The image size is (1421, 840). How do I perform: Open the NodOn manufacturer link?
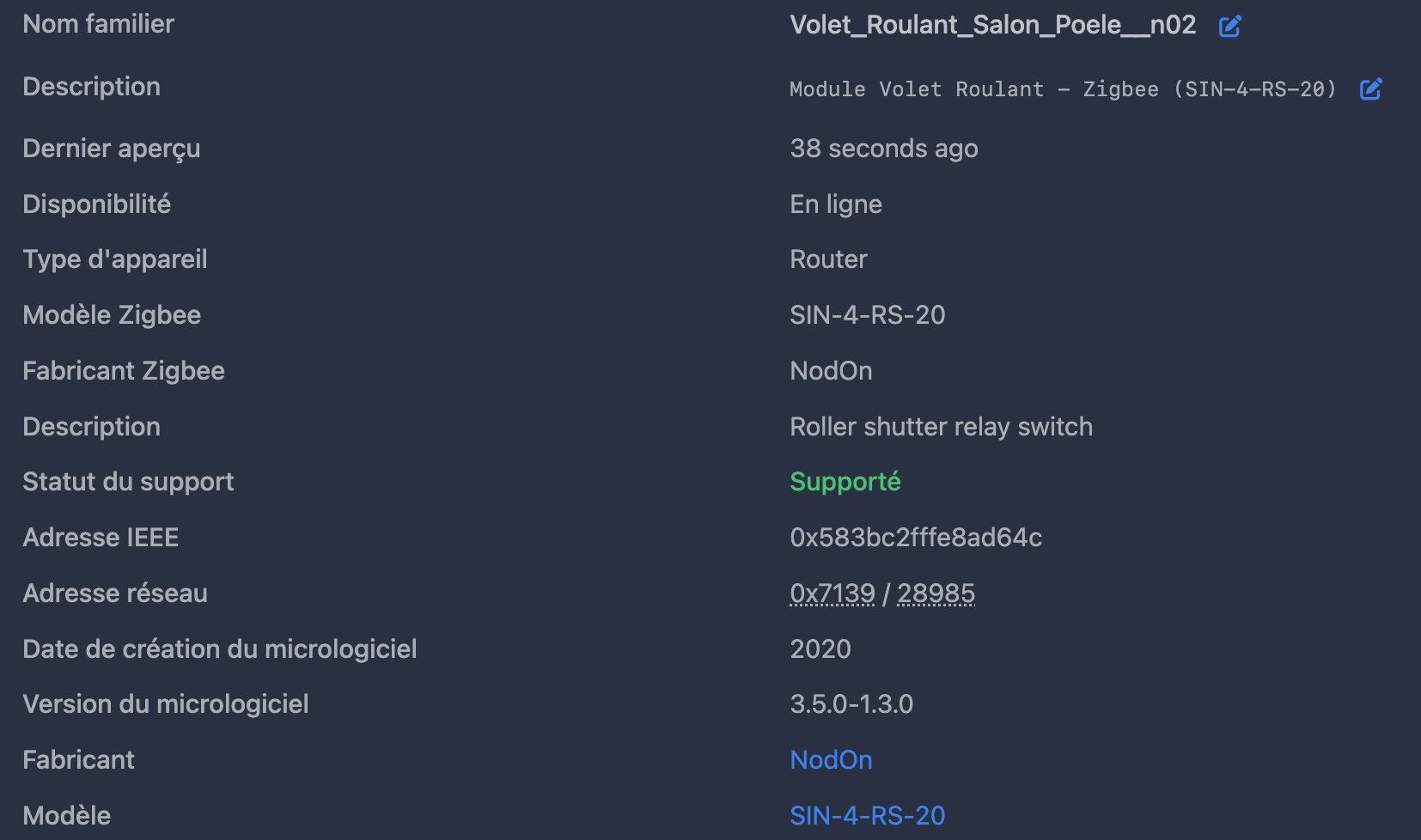tap(831, 760)
